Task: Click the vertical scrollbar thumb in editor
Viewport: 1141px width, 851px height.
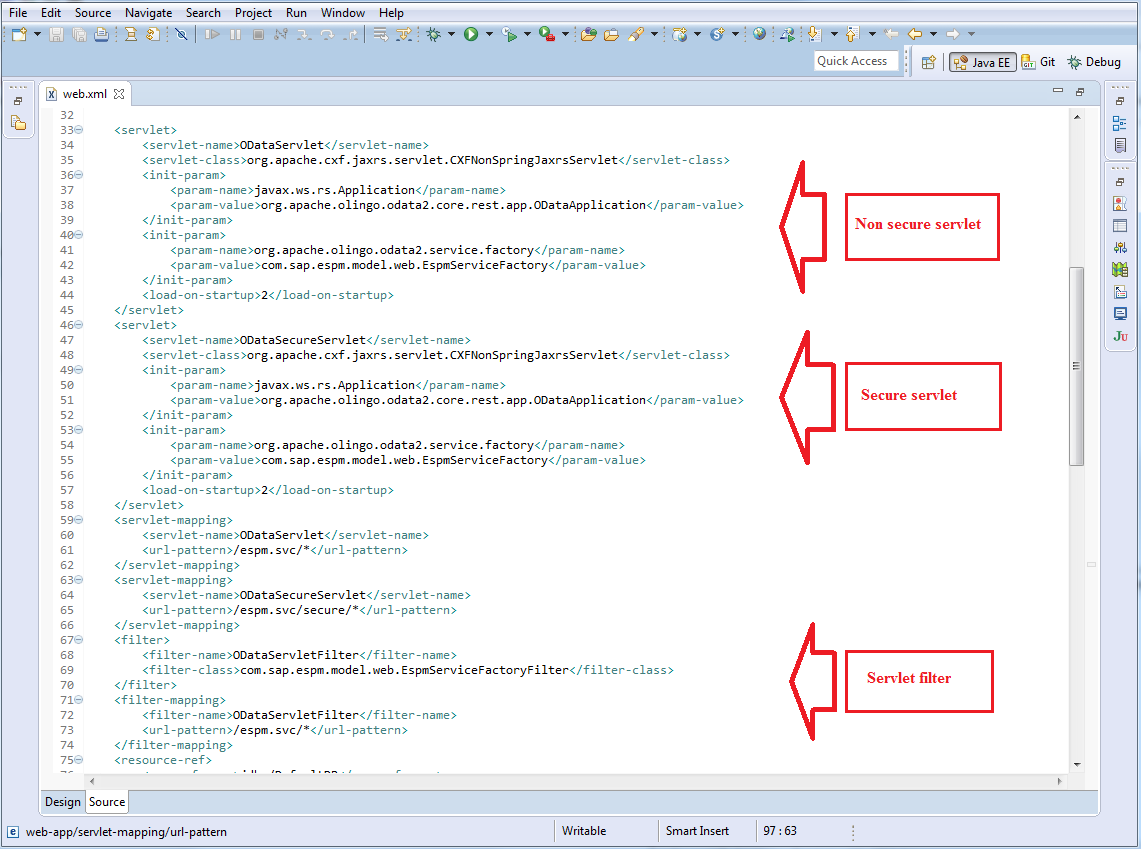Action: click(1077, 366)
